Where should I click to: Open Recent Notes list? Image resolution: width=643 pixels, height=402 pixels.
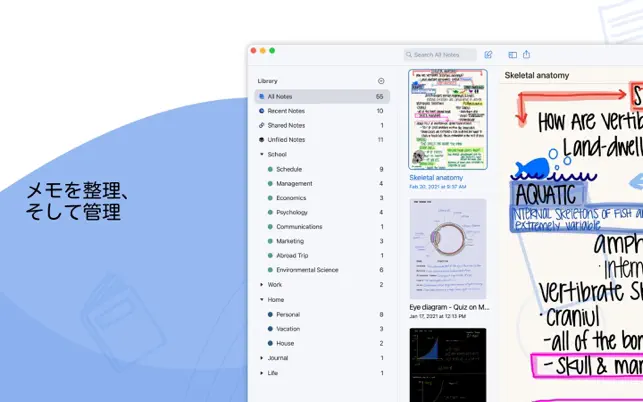point(322,111)
